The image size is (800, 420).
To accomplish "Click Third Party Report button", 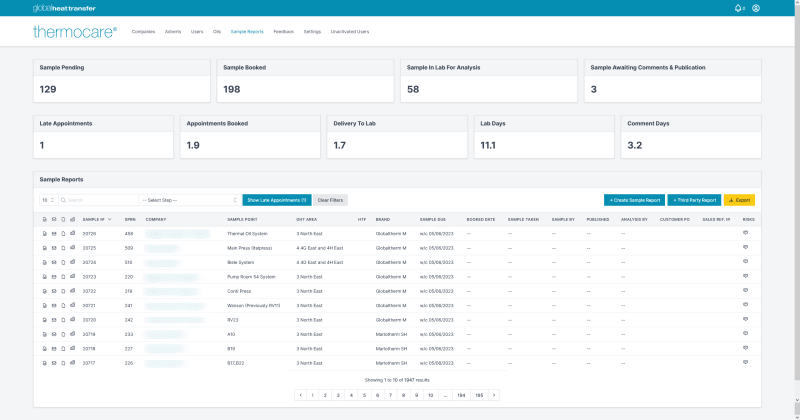I will click(x=694, y=200).
